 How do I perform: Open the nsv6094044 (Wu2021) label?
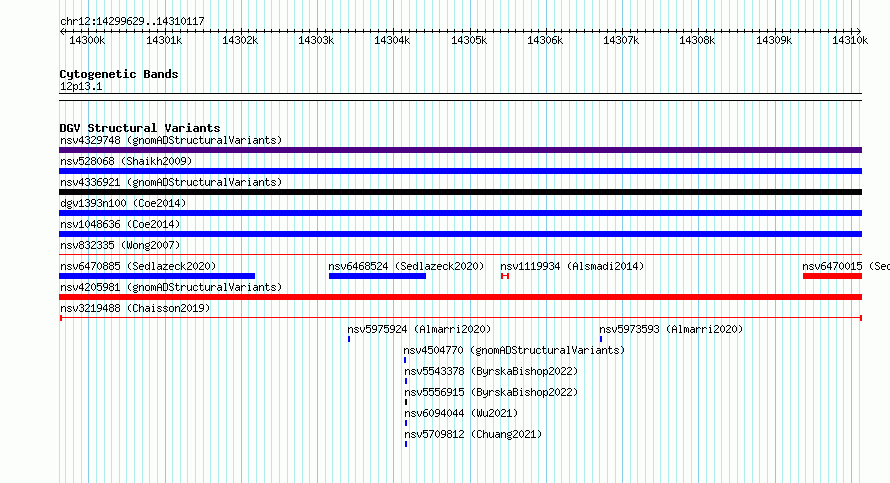pos(461,413)
